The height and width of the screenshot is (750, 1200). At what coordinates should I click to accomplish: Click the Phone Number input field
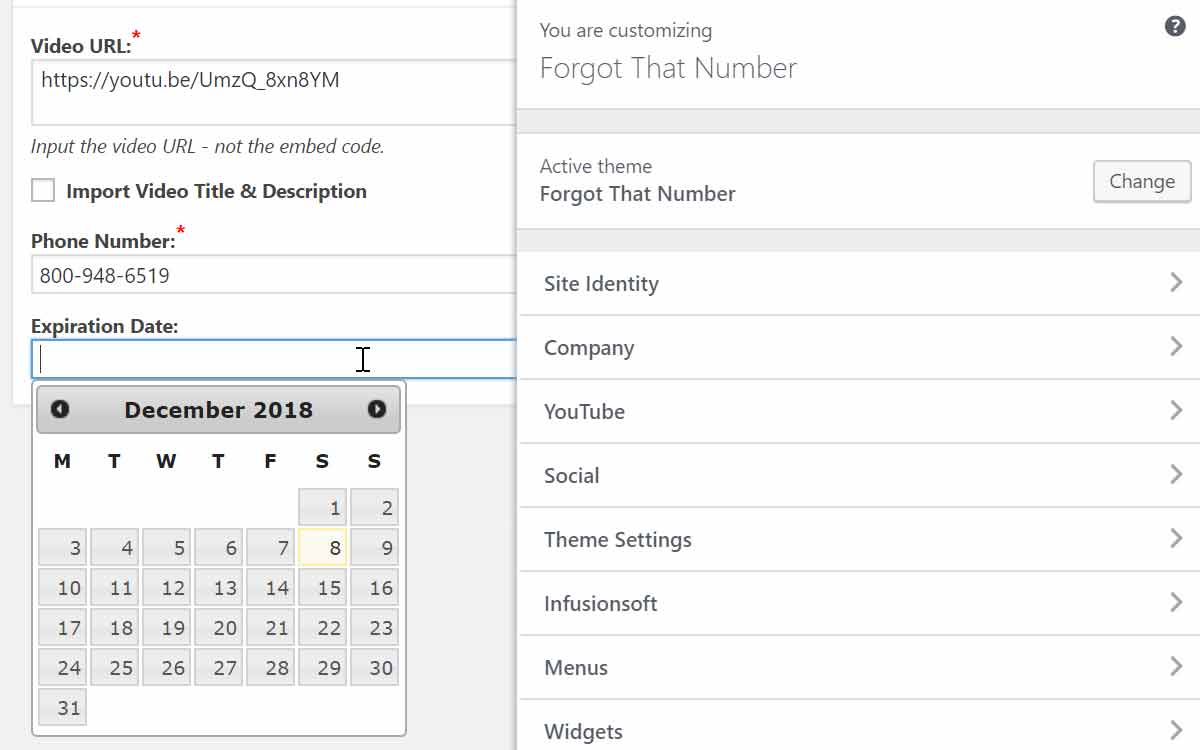[x=273, y=275]
